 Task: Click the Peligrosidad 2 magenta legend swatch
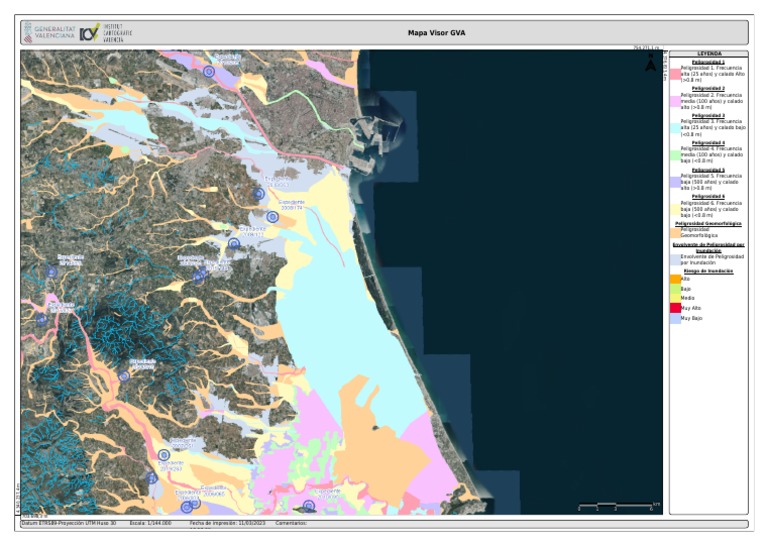[x=675, y=99]
